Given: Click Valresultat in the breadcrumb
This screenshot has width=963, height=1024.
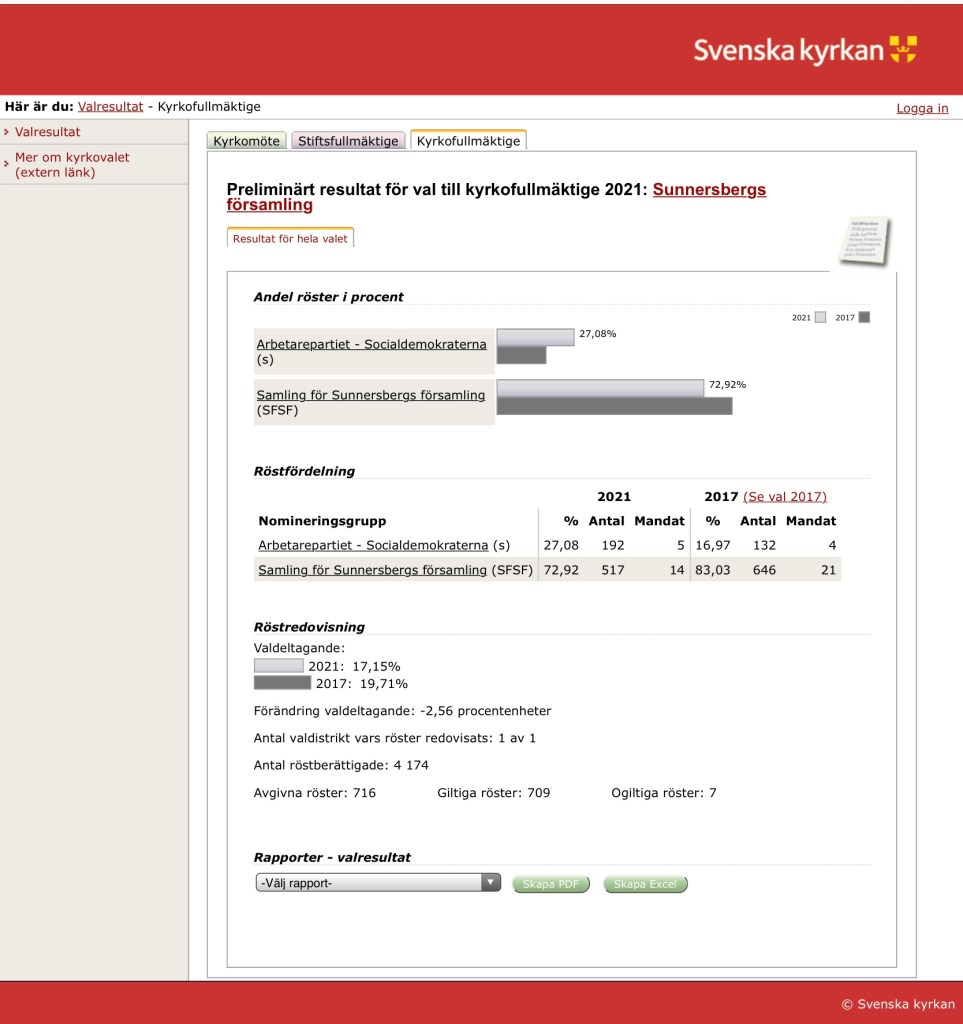Looking at the screenshot, I should coord(110,106).
